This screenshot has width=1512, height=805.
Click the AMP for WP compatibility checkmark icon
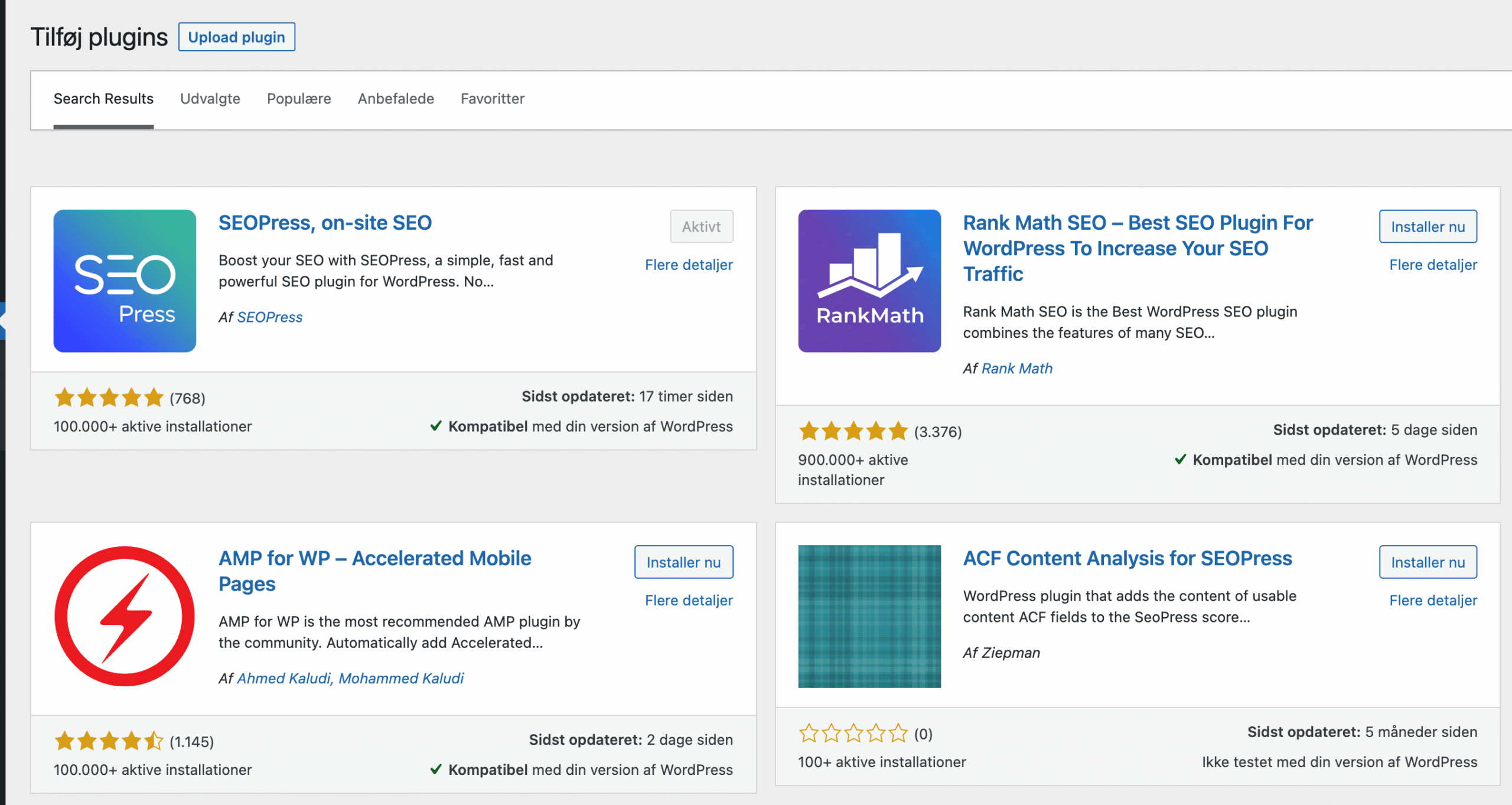pyautogui.click(x=436, y=769)
